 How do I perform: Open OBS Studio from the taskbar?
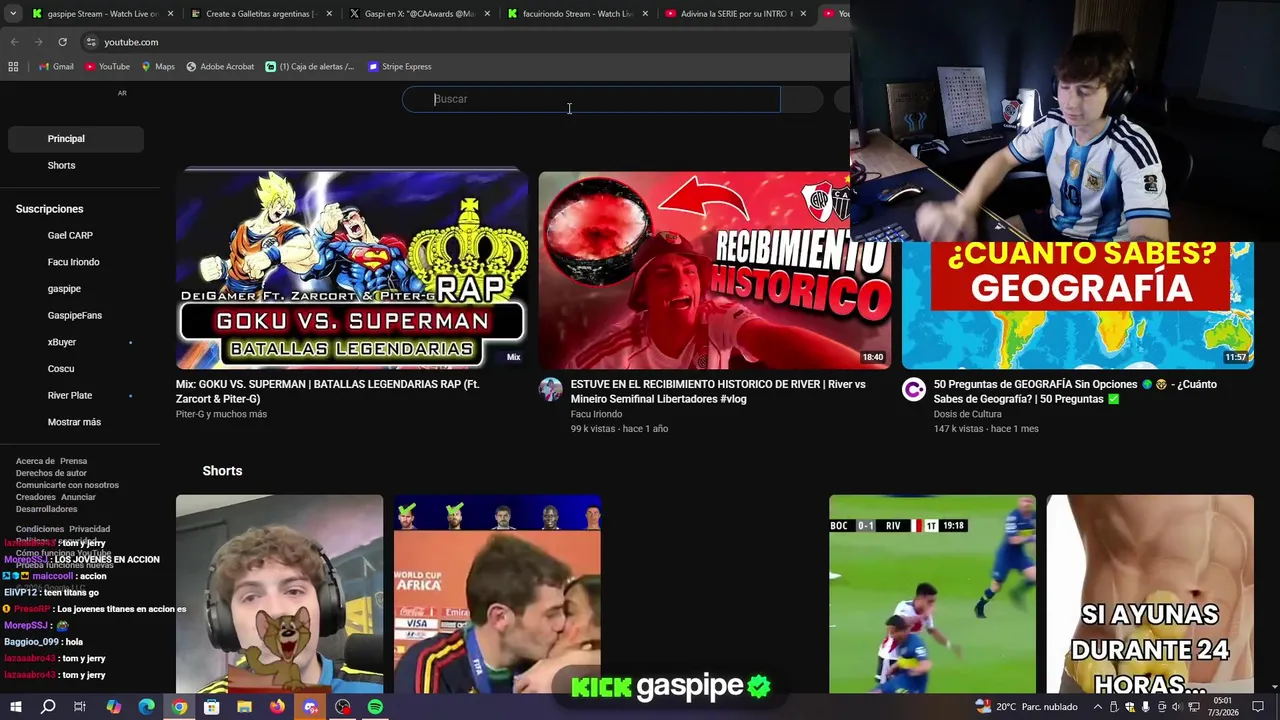343,707
